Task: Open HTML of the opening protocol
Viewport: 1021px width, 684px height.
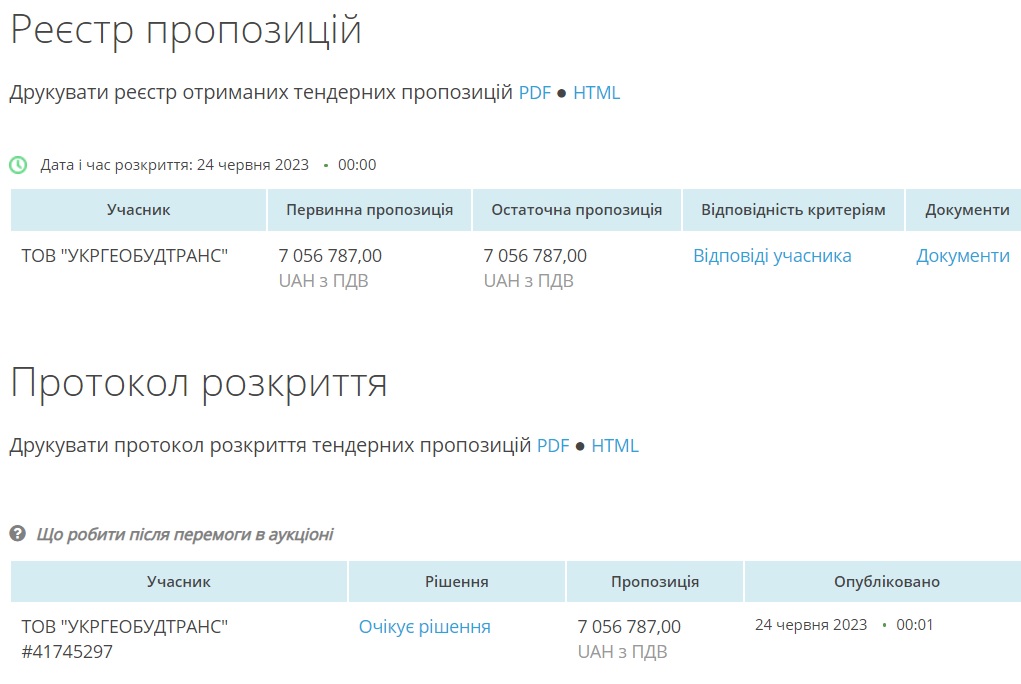Action: pyautogui.click(x=615, y=446)
